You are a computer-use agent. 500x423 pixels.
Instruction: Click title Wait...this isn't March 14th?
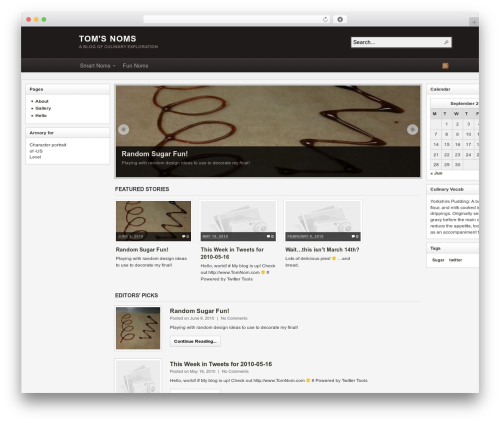point(322,249)
